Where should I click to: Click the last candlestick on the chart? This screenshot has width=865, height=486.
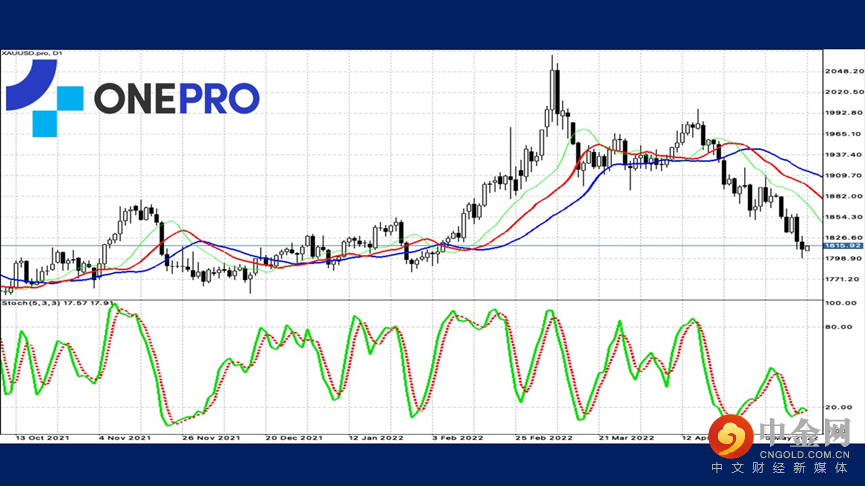pos(807,248)
